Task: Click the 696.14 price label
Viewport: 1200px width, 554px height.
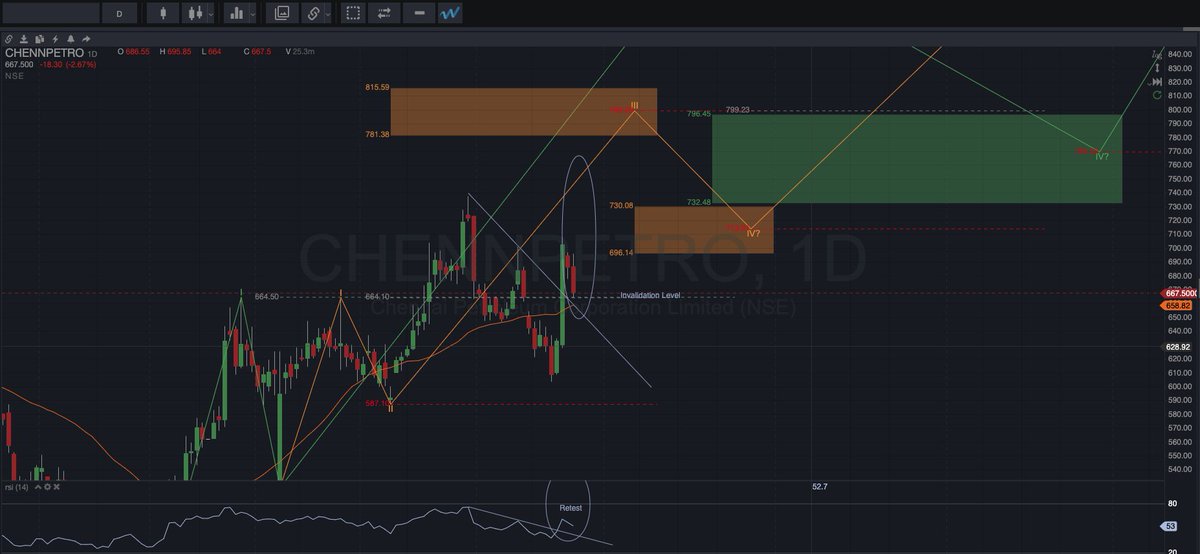Action: click(621, 253)
